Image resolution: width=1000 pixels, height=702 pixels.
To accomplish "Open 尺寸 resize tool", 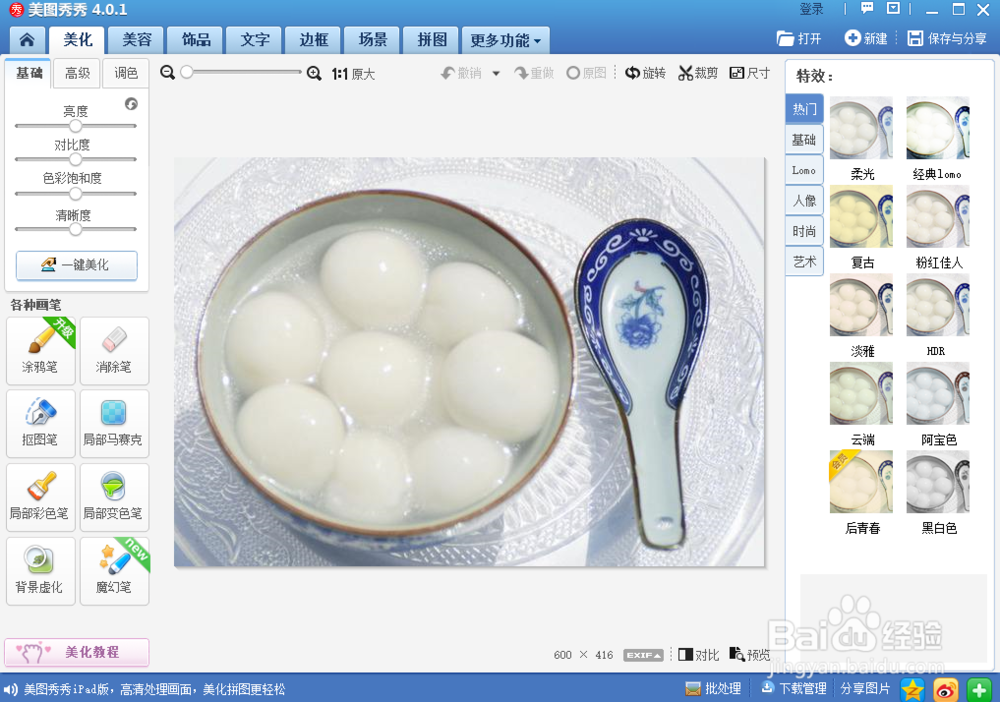I will tap(749, 73).
